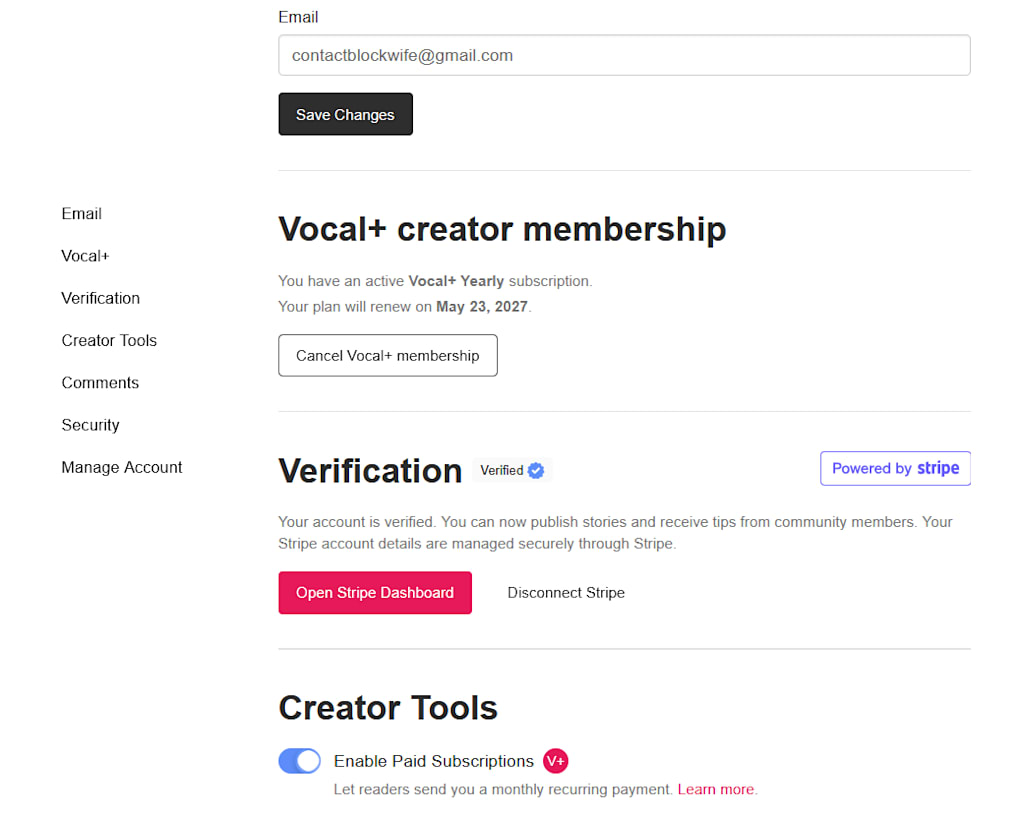Click the renewal date May 23, 2027
This screenshot has height=816, width=1024.
tap(482, 307)
